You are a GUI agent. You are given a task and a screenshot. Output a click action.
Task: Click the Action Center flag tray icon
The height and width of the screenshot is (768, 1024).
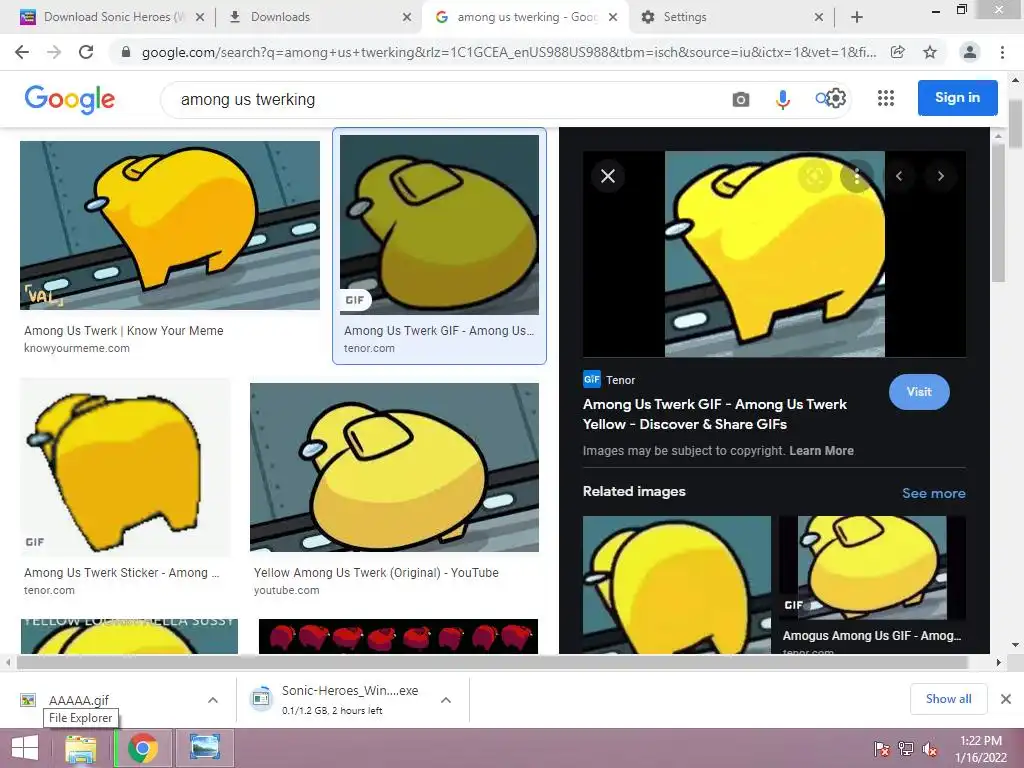[x=882, y=749]
